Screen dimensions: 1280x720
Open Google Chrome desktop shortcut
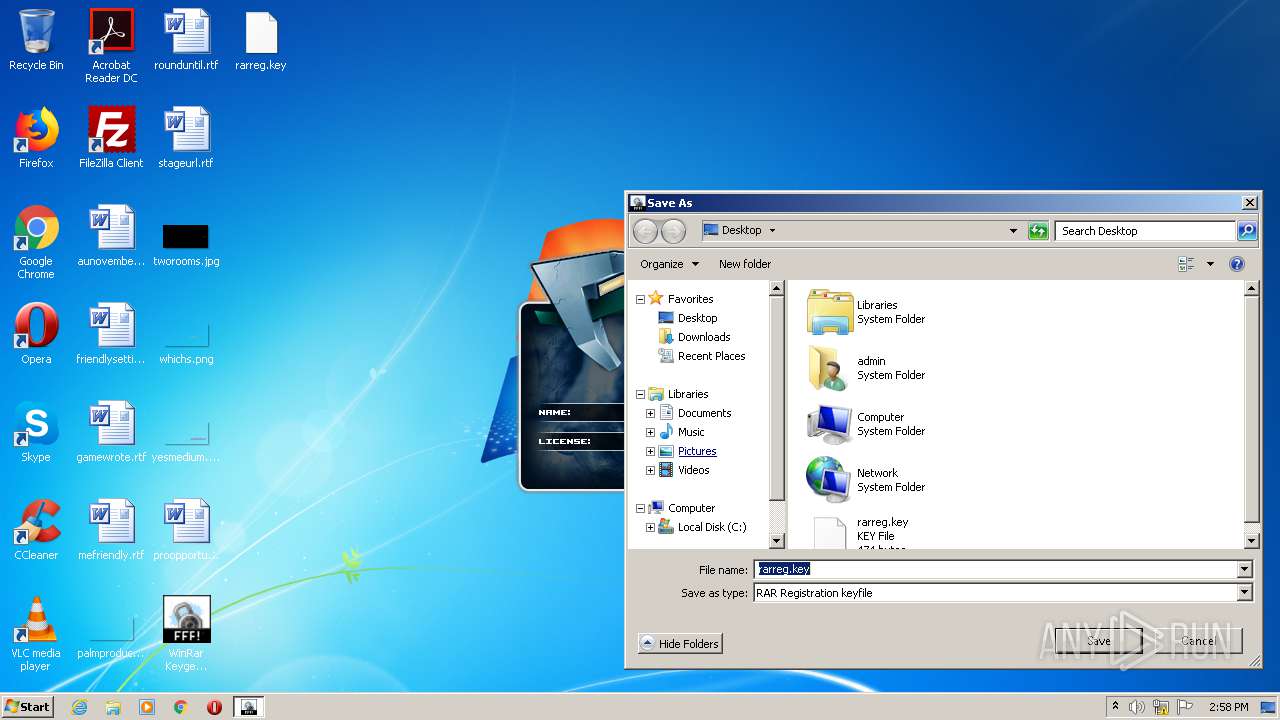36,243
